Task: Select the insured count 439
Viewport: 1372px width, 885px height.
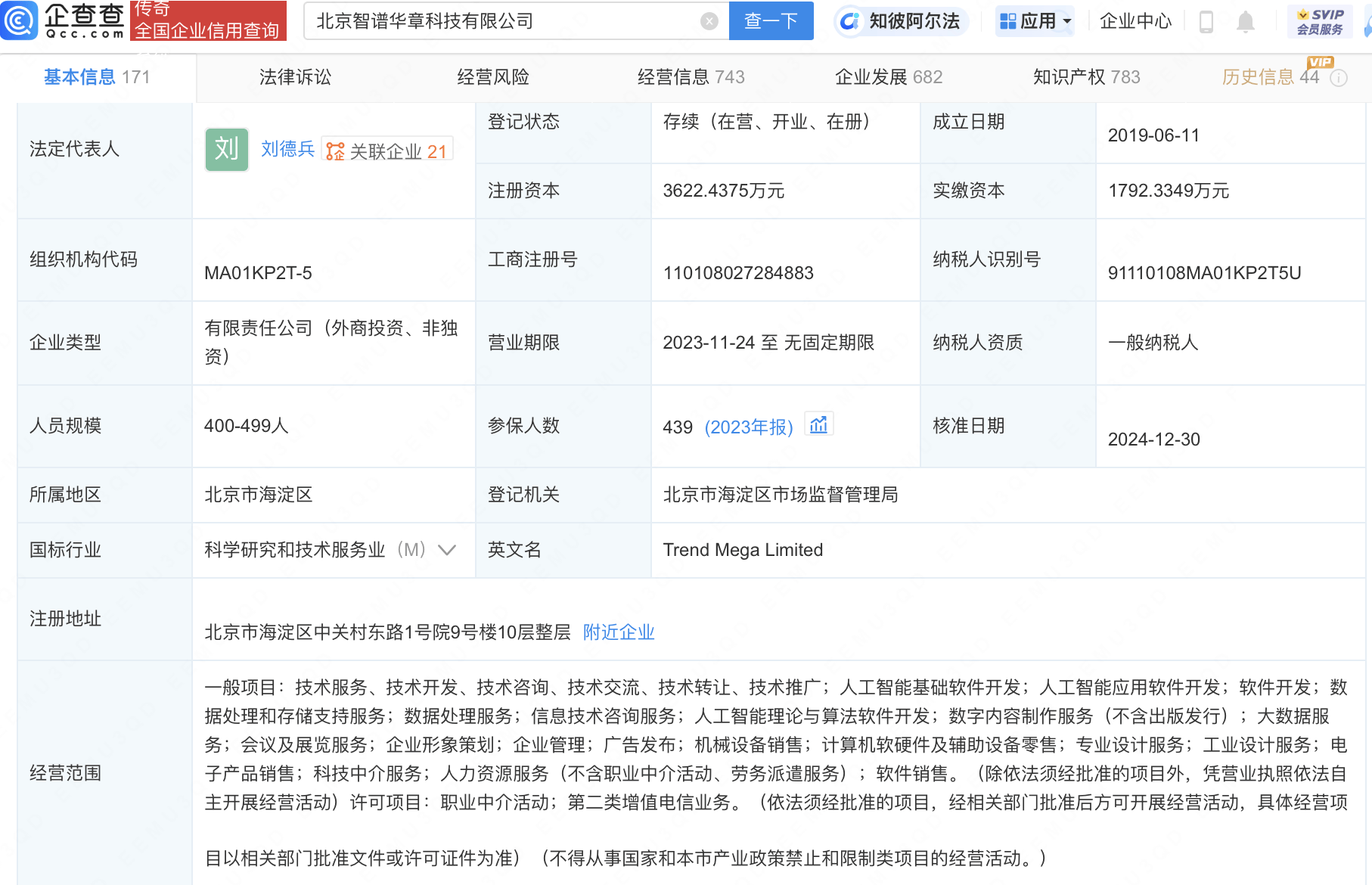Action: tap(678, 427)
